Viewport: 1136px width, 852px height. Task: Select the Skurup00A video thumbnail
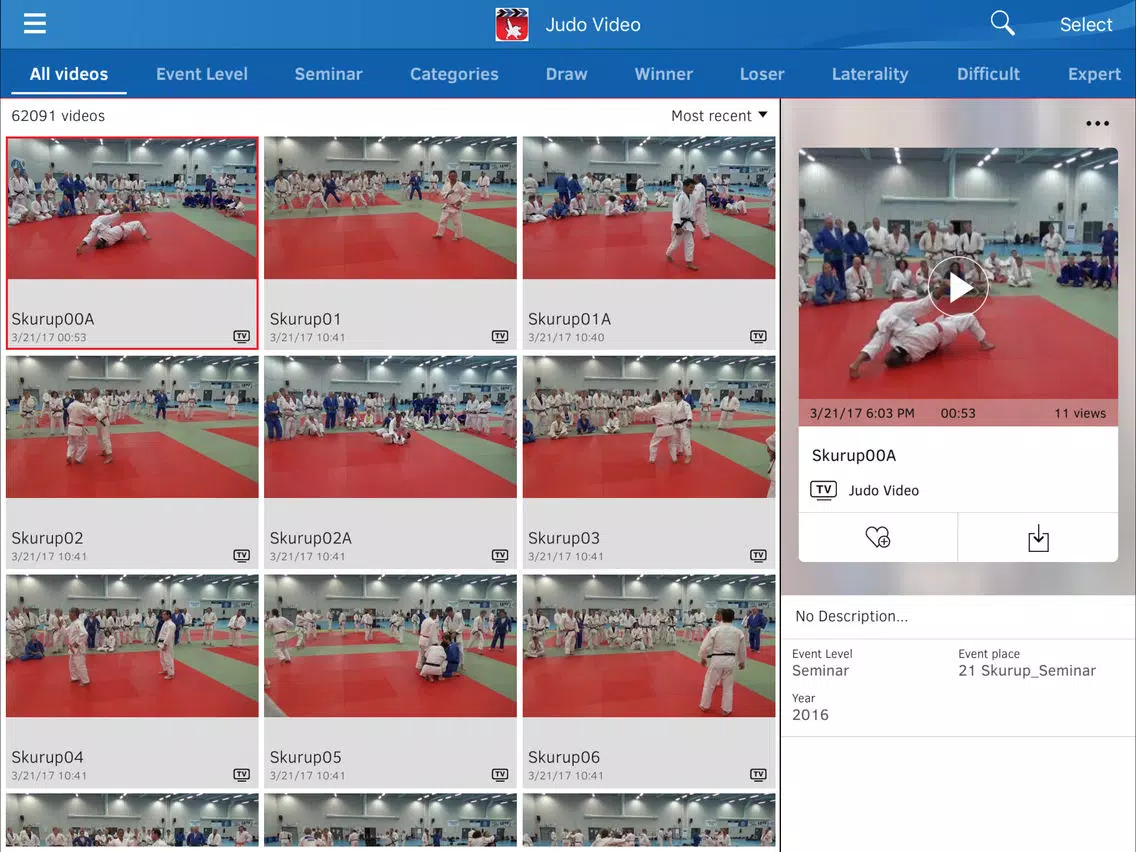pyautogui.click(x=132, y=209)
